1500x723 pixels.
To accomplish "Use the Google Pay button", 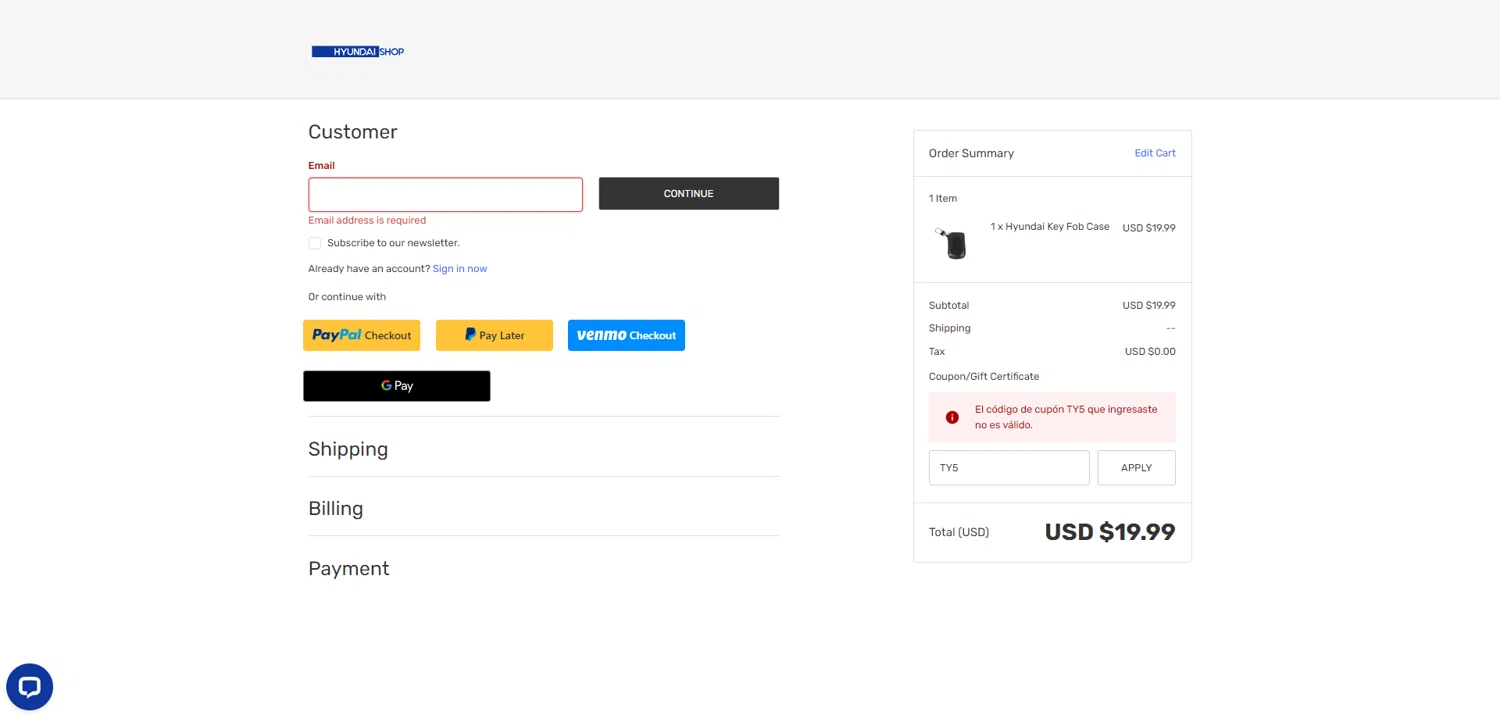I will click(397, 386).
